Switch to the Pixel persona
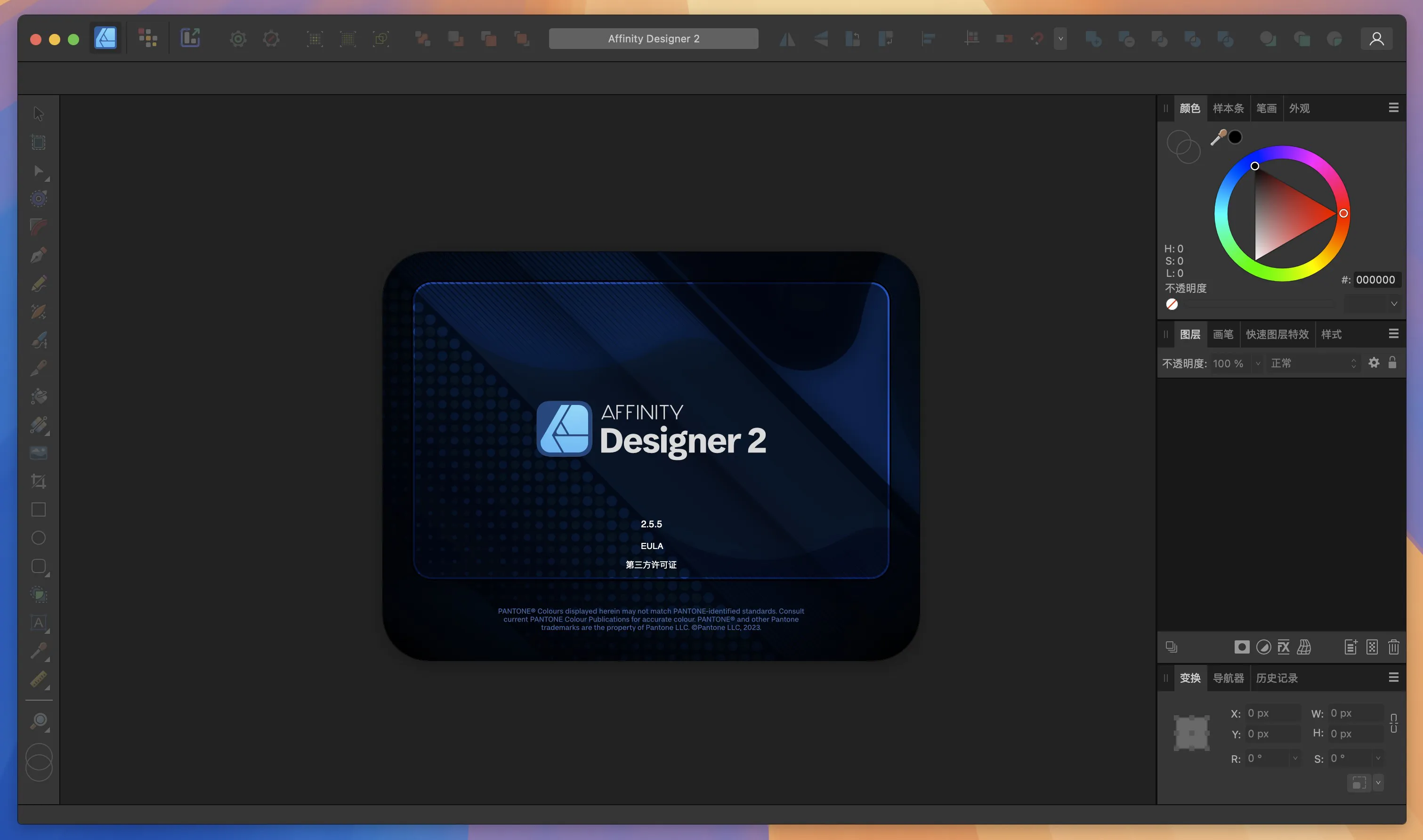 148,39
